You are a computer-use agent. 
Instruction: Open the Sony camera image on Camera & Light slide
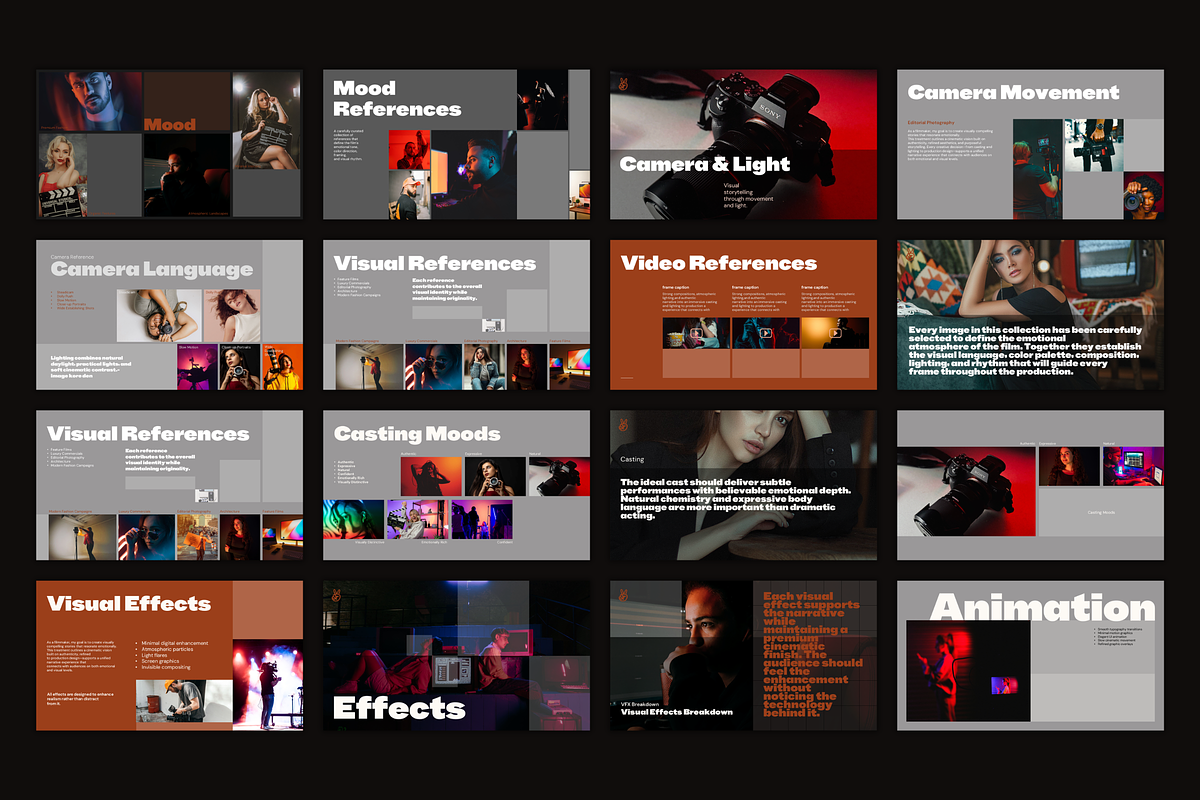[744, 144]
